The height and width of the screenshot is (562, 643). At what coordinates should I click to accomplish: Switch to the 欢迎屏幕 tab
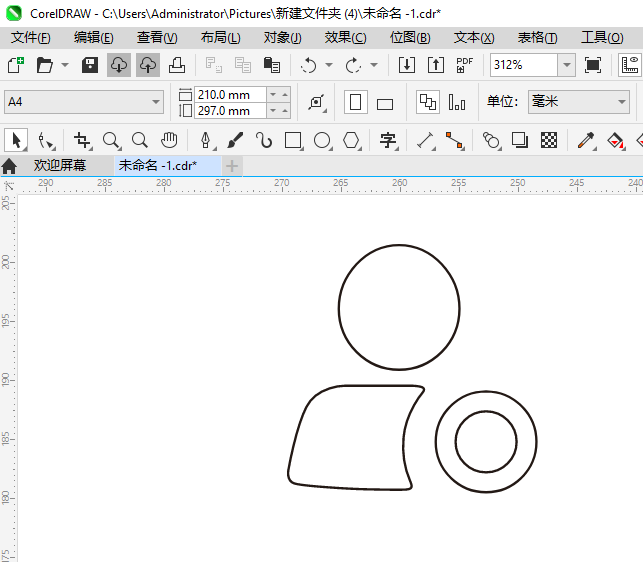point(60,165)
